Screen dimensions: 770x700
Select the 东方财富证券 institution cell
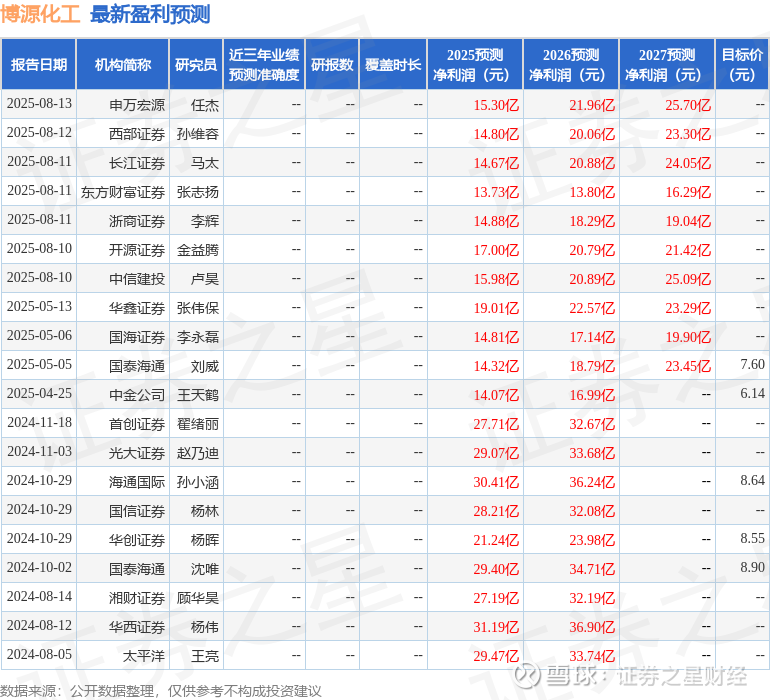coord(123,192)
